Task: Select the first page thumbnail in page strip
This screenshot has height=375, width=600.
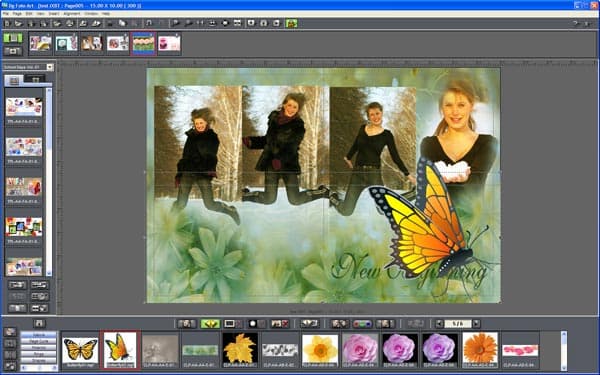Action: point(40,43)
